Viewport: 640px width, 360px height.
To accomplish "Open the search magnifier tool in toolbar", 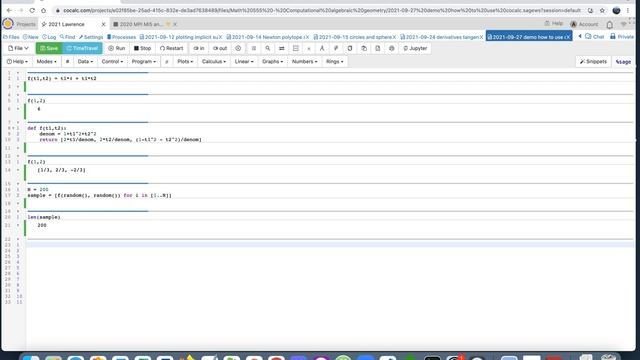I will (268, 48).
